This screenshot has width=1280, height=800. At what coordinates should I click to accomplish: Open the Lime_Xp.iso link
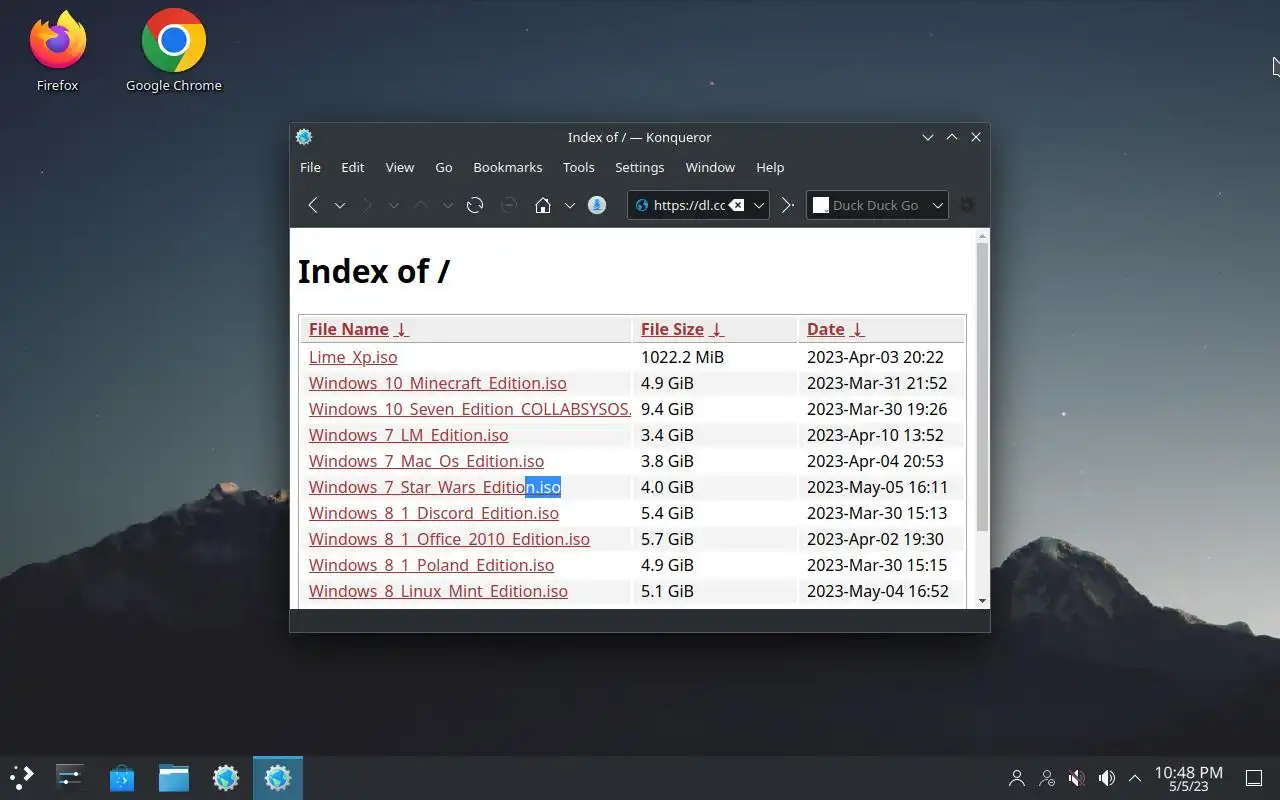(x=353, y=357)
